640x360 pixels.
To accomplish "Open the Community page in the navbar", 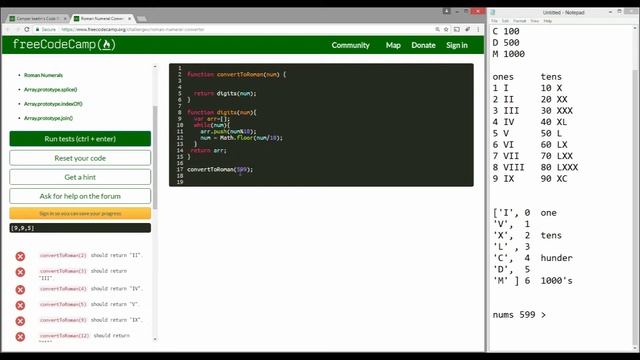I will (350, 45).
